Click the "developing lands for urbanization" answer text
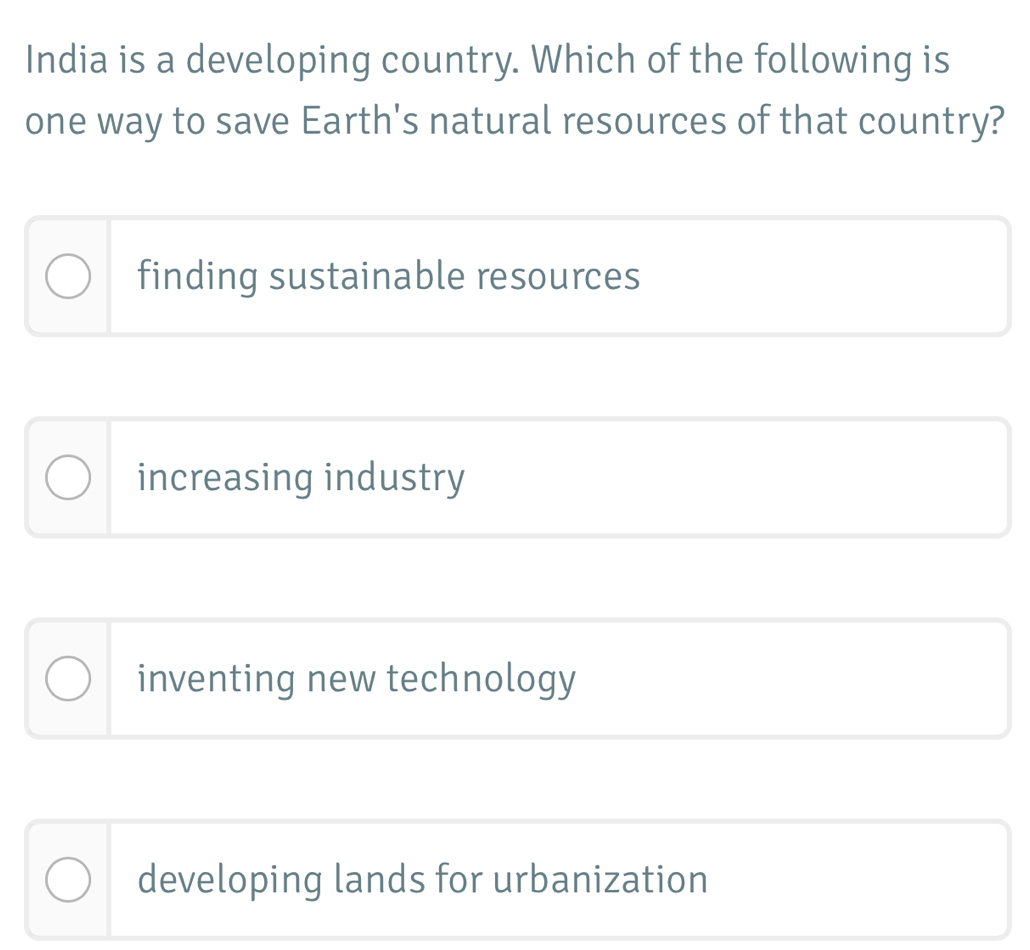1030x950 pixels. 422,880
